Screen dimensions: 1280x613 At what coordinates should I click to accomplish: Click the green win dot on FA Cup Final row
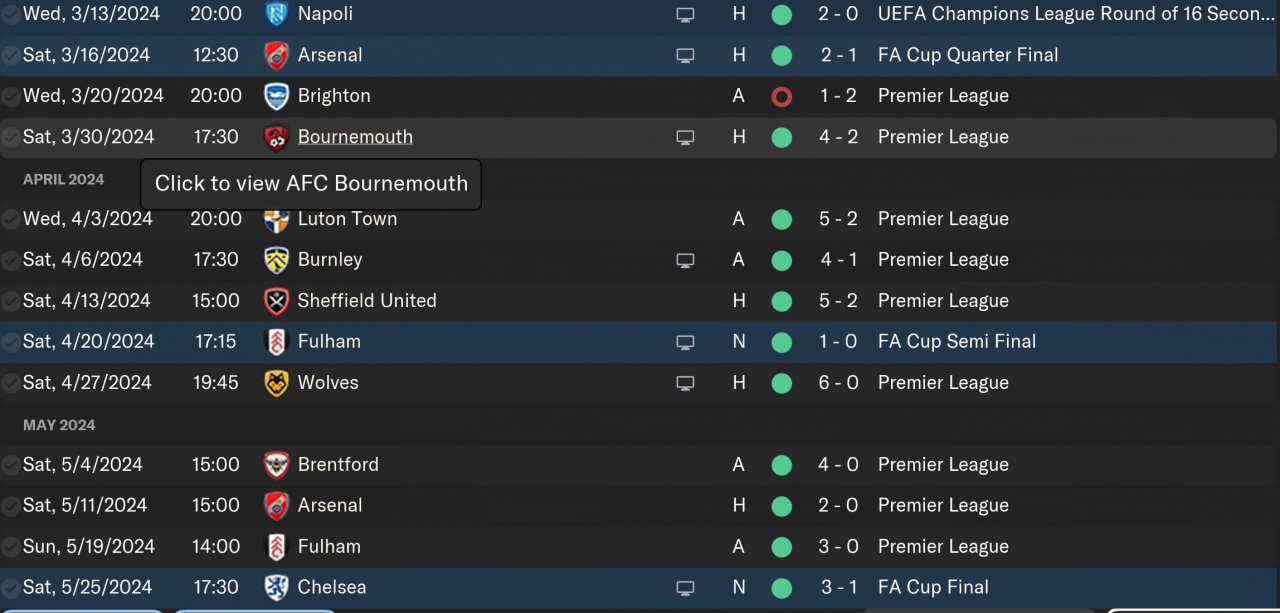click(x=782, y=588)
